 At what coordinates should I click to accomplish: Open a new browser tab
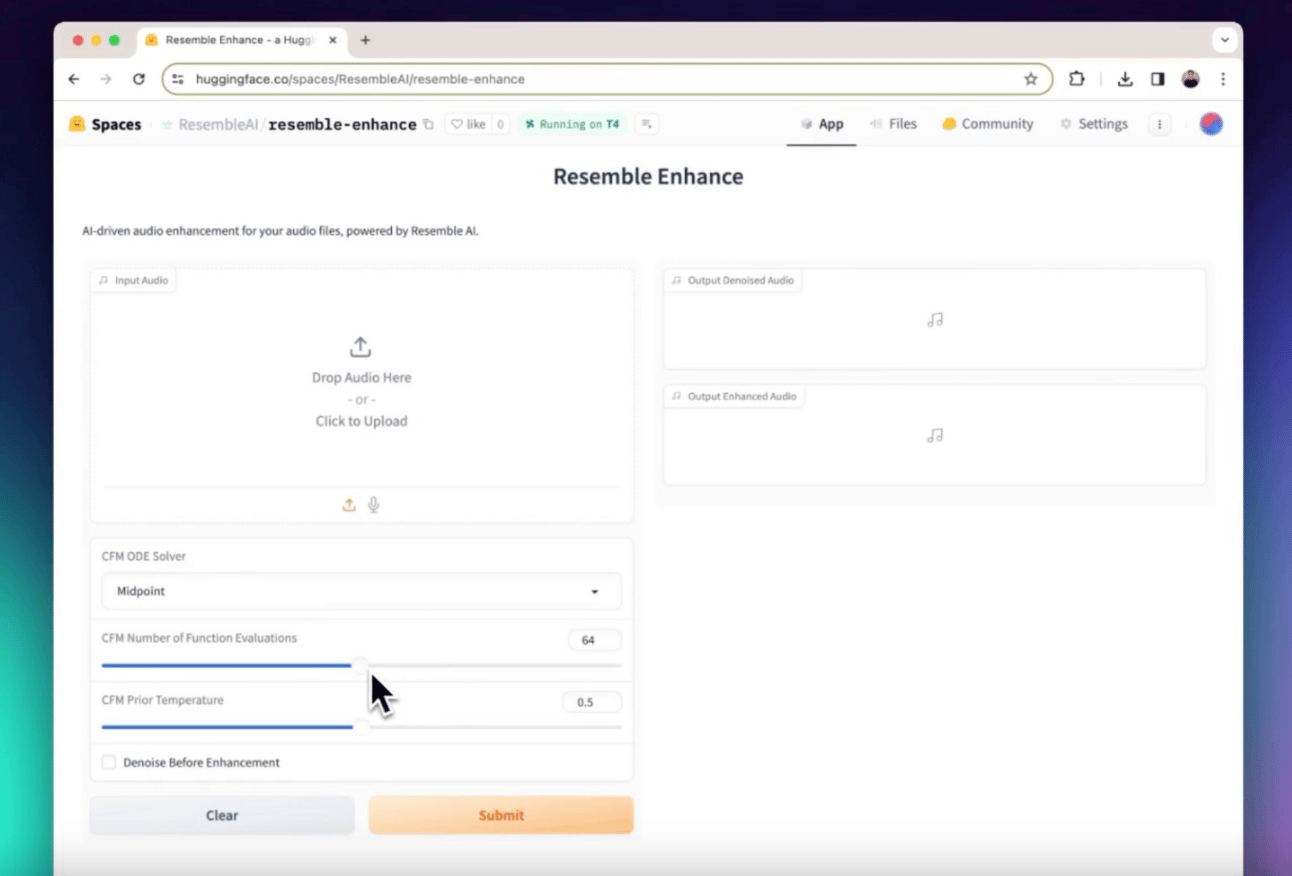(x=365, y=40)
